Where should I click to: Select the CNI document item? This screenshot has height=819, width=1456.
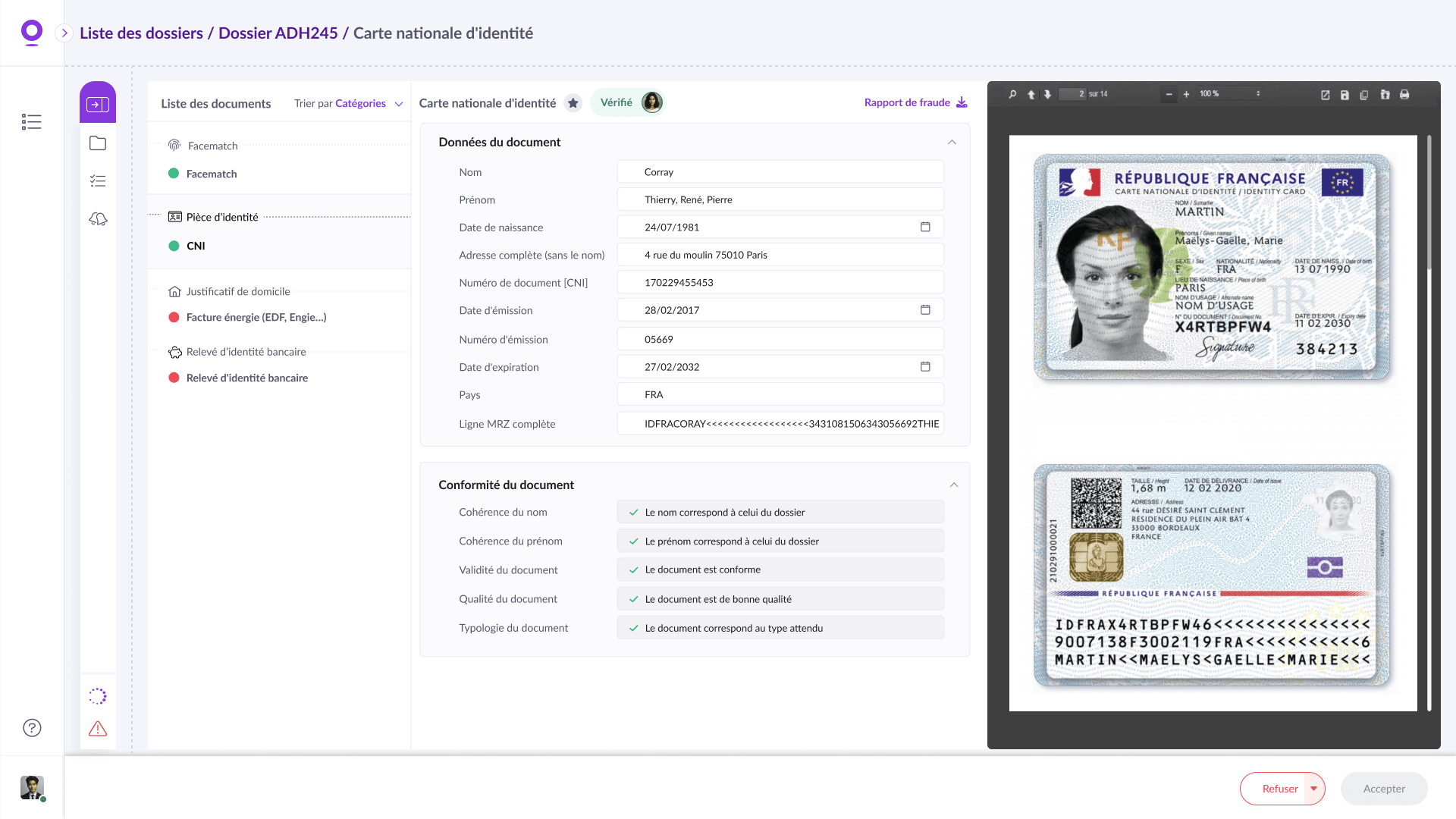pyautogui.click(x=196, y=246)
